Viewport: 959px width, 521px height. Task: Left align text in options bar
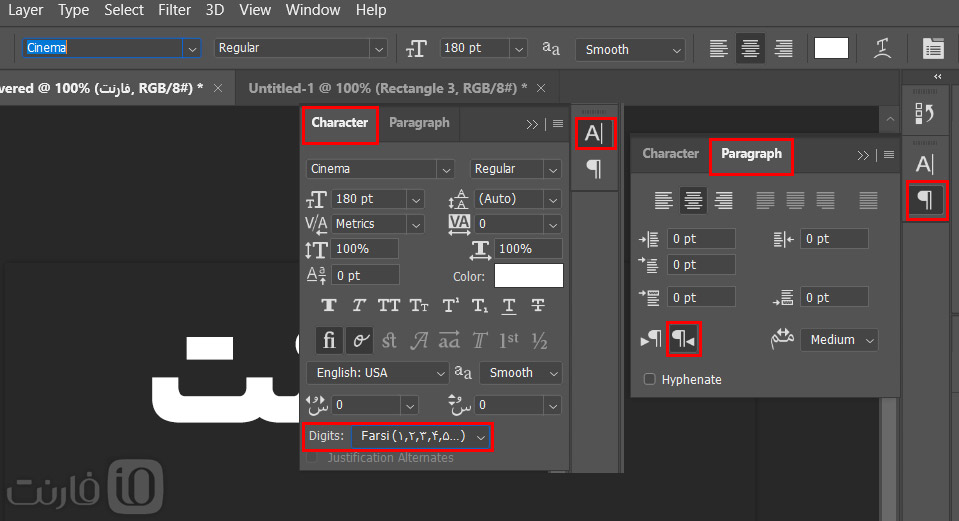[718, 48]
